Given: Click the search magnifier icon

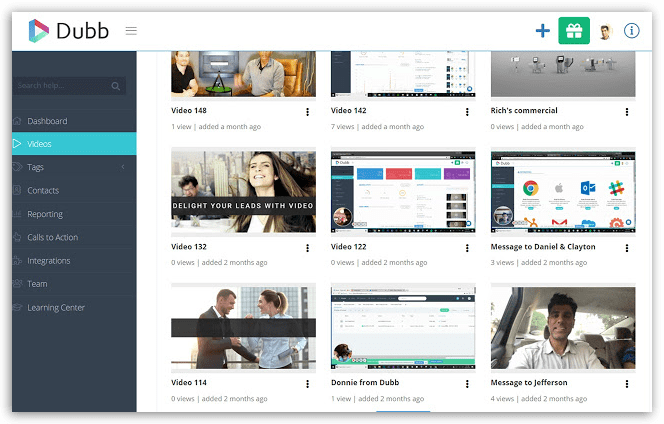Looking at the screenshot, I should click(116, 87).
